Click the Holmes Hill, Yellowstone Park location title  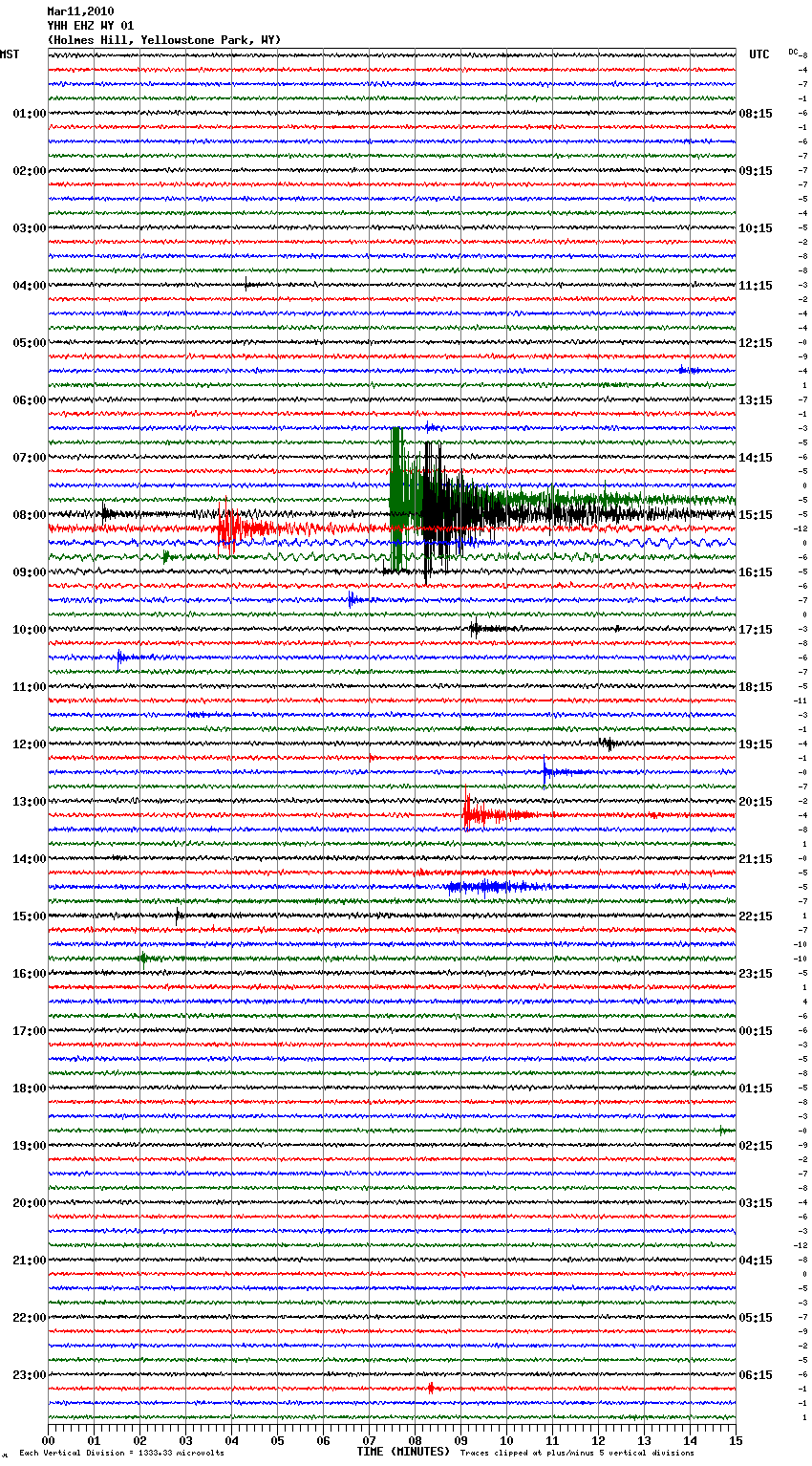[163, 40]
